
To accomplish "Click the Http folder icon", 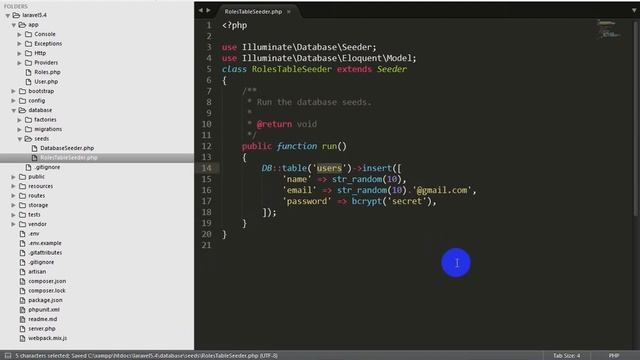I will [x=28, y=53].
